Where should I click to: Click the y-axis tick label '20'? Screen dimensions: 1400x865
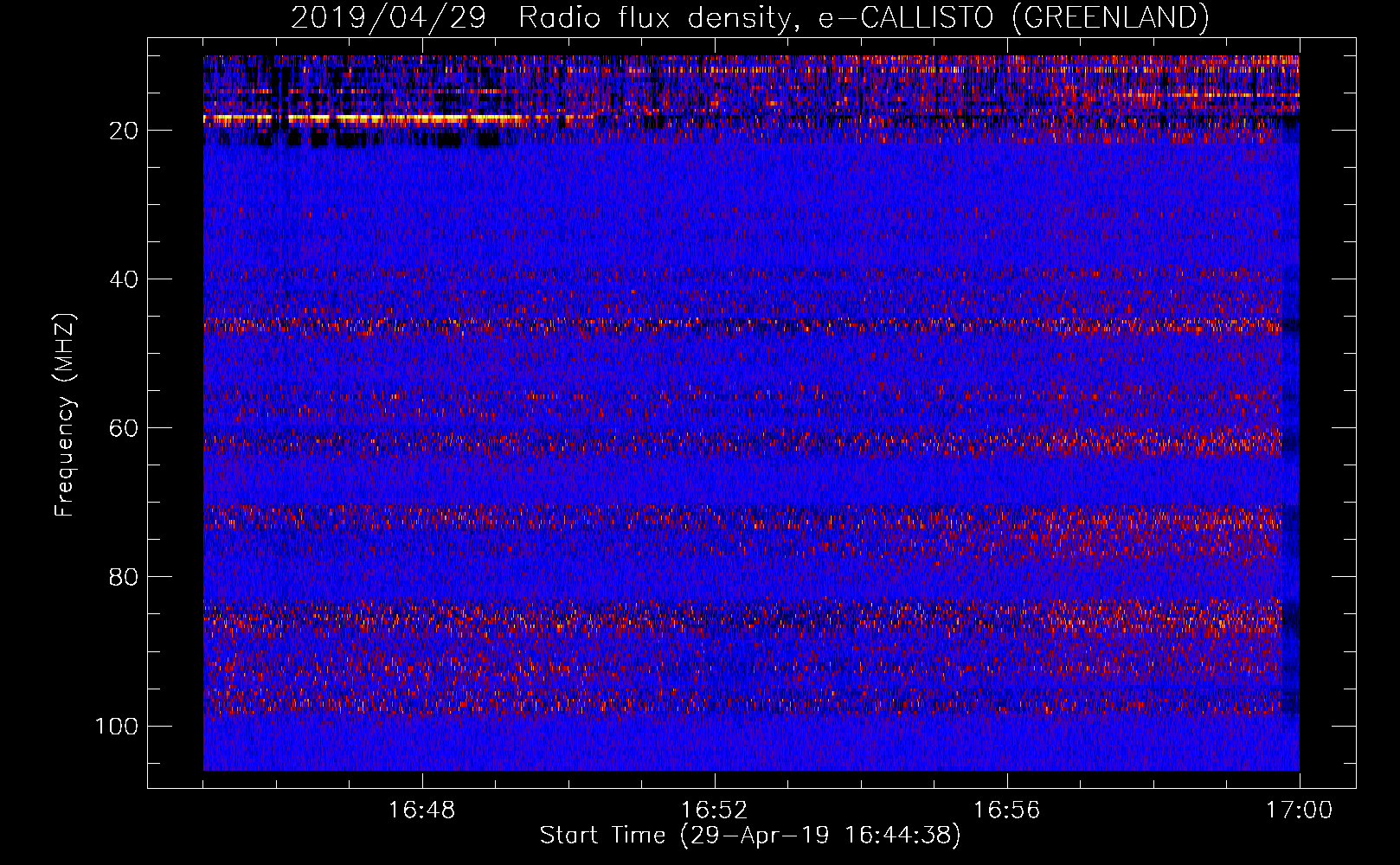(124, 131)
